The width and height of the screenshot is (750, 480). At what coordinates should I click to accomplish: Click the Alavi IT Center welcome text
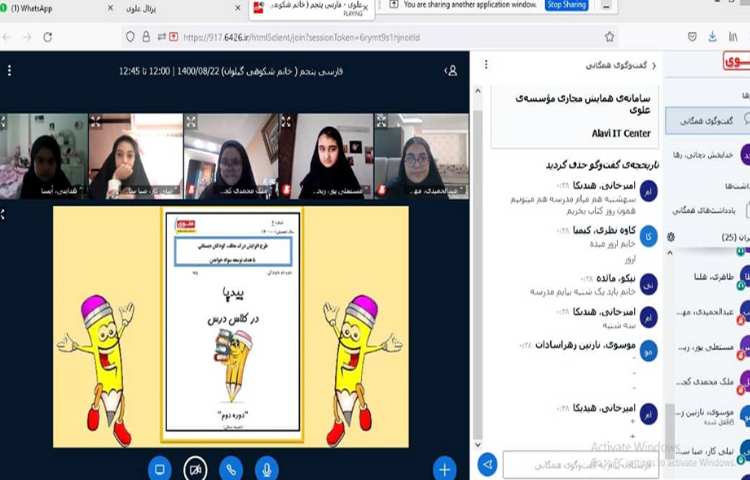621,133
